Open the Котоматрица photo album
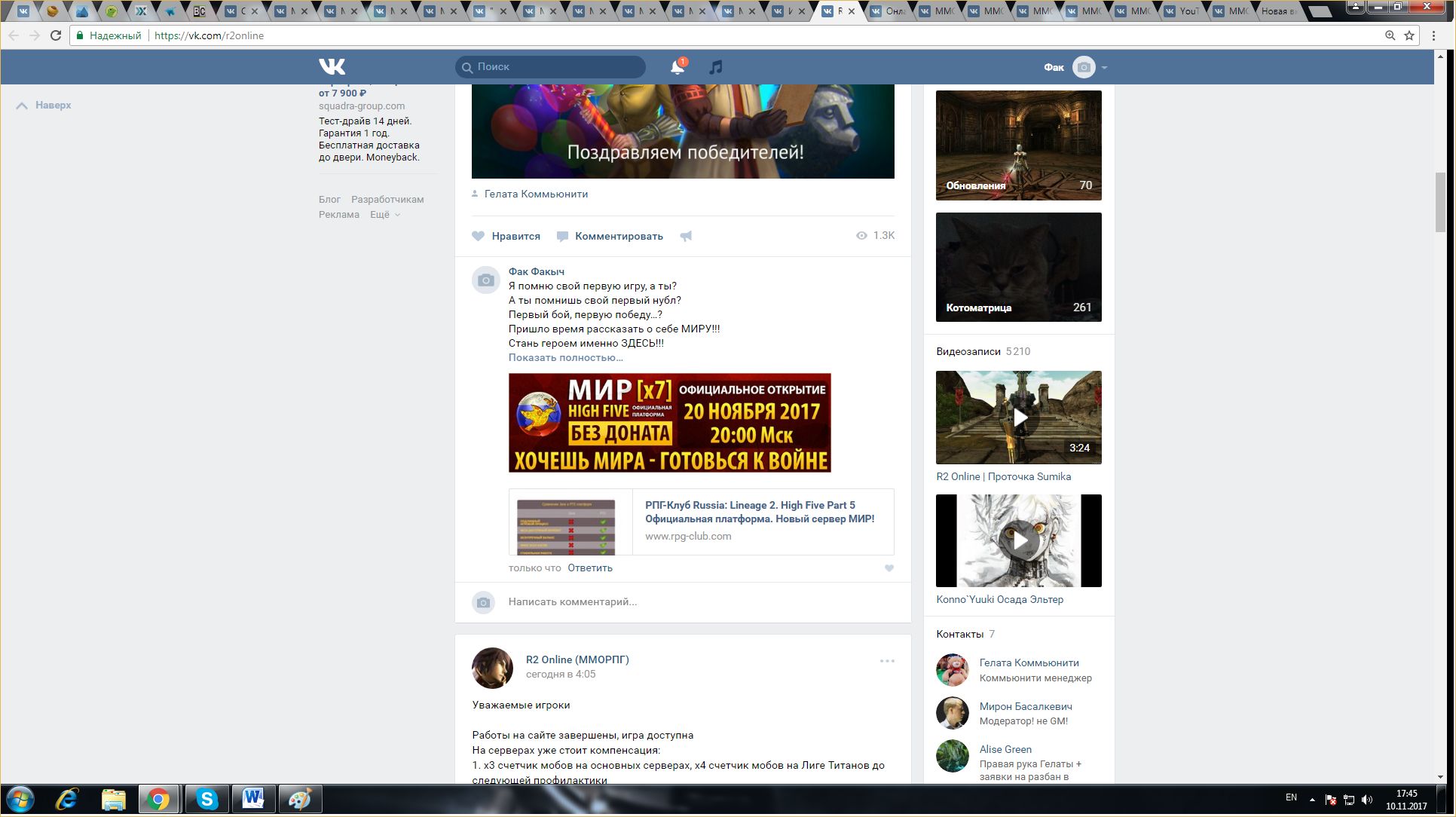The height and width of the screenshot is (817, 1456). point(1019,268)
